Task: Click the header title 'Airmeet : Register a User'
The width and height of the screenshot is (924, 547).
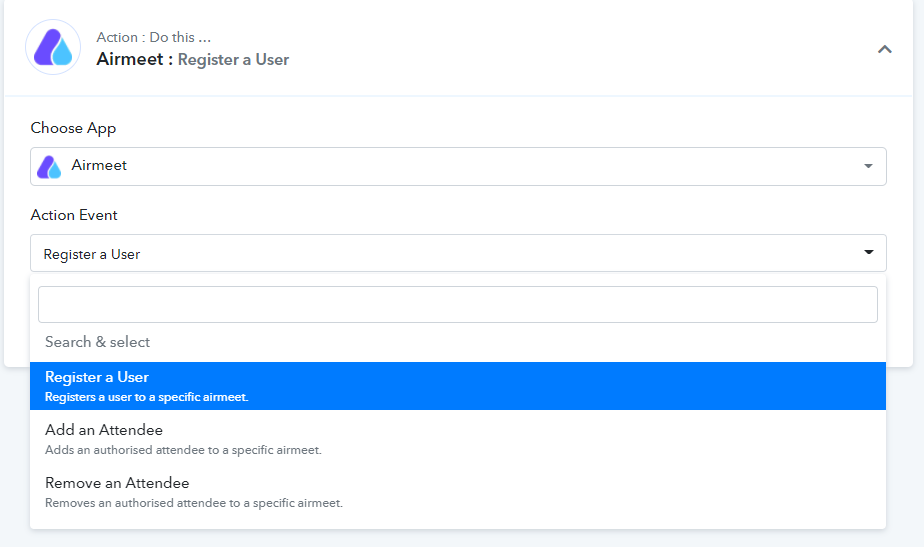Action: (193, 60)
